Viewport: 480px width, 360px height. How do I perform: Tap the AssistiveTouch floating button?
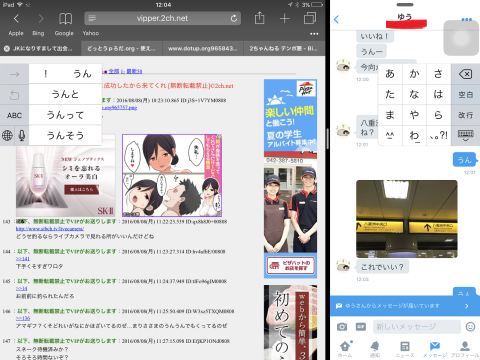point(461,38)
